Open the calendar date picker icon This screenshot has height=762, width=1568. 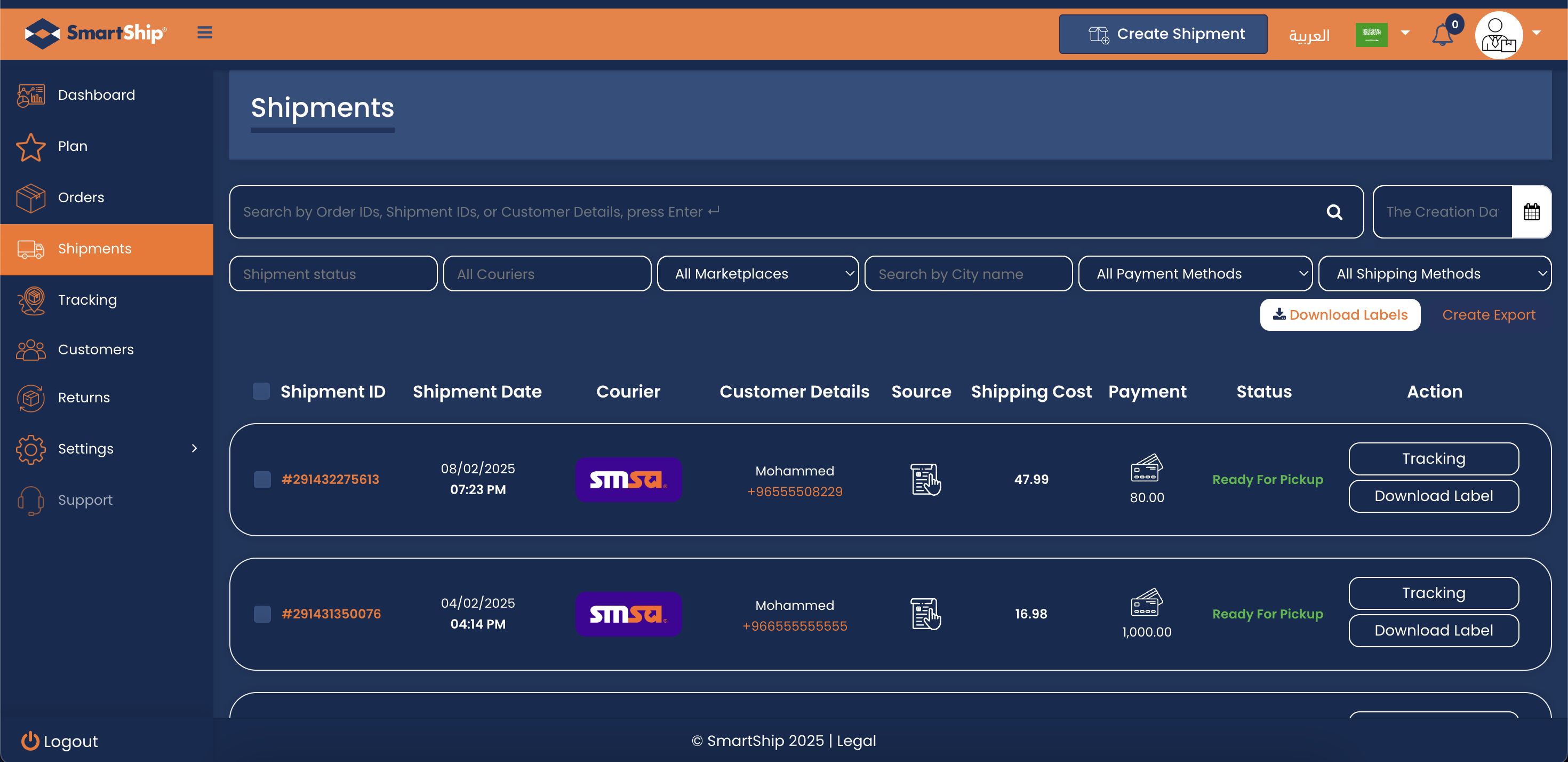pos(1531,211)
